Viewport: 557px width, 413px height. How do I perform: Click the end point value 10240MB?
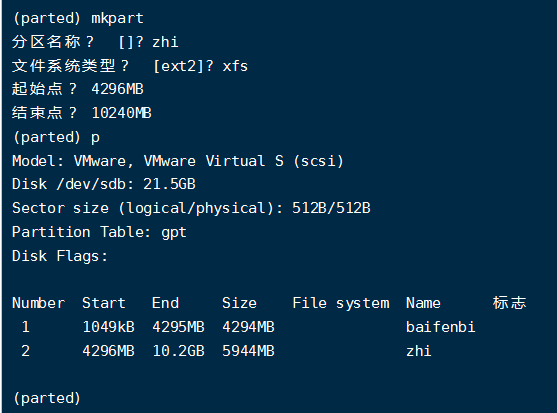click(121, 113)
